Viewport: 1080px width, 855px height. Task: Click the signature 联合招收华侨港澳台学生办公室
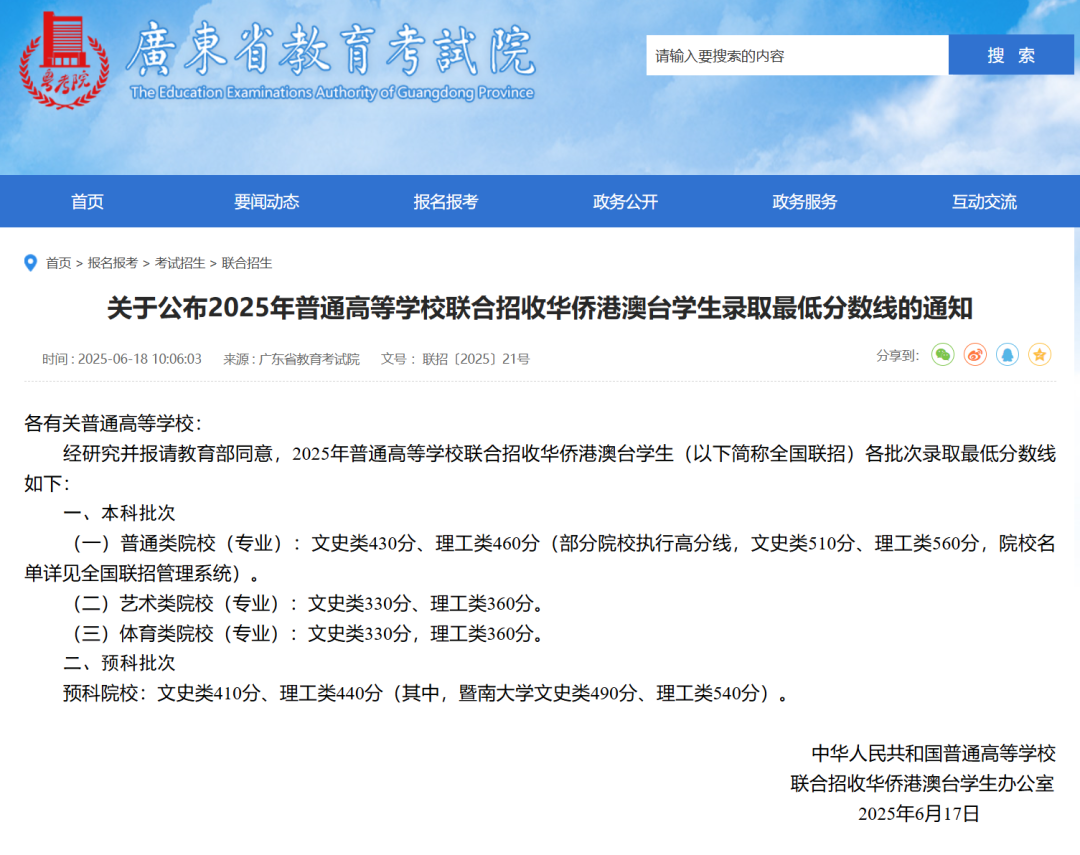coord(923,784)
